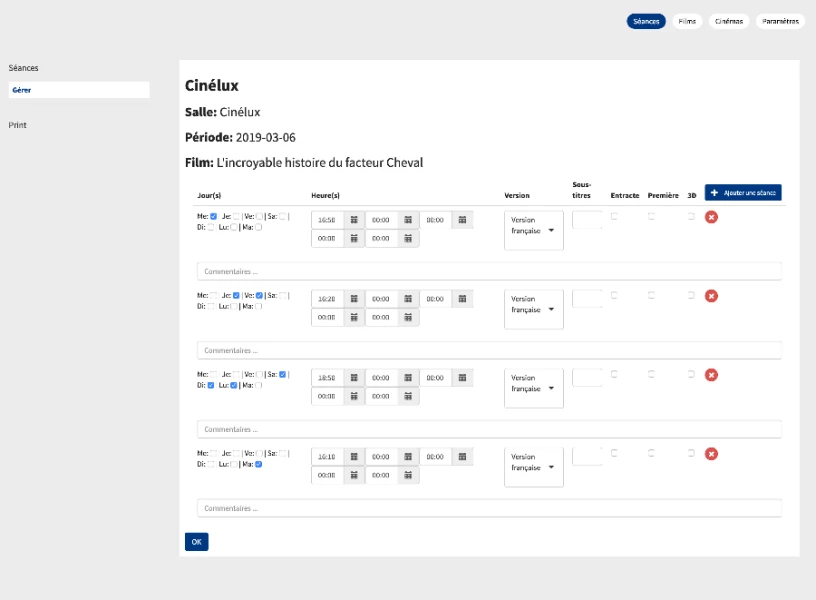Click the first Commentaires text field
The width and height of the screenshot is (816, 600).
click(x=489, y=272)
